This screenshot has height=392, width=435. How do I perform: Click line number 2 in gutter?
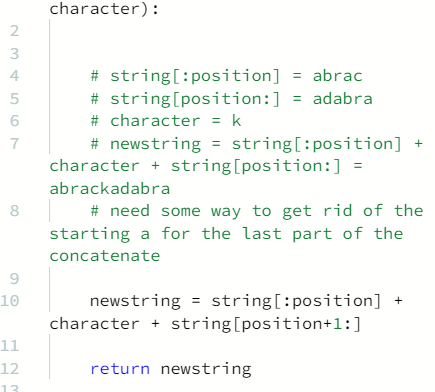[14, 31]
